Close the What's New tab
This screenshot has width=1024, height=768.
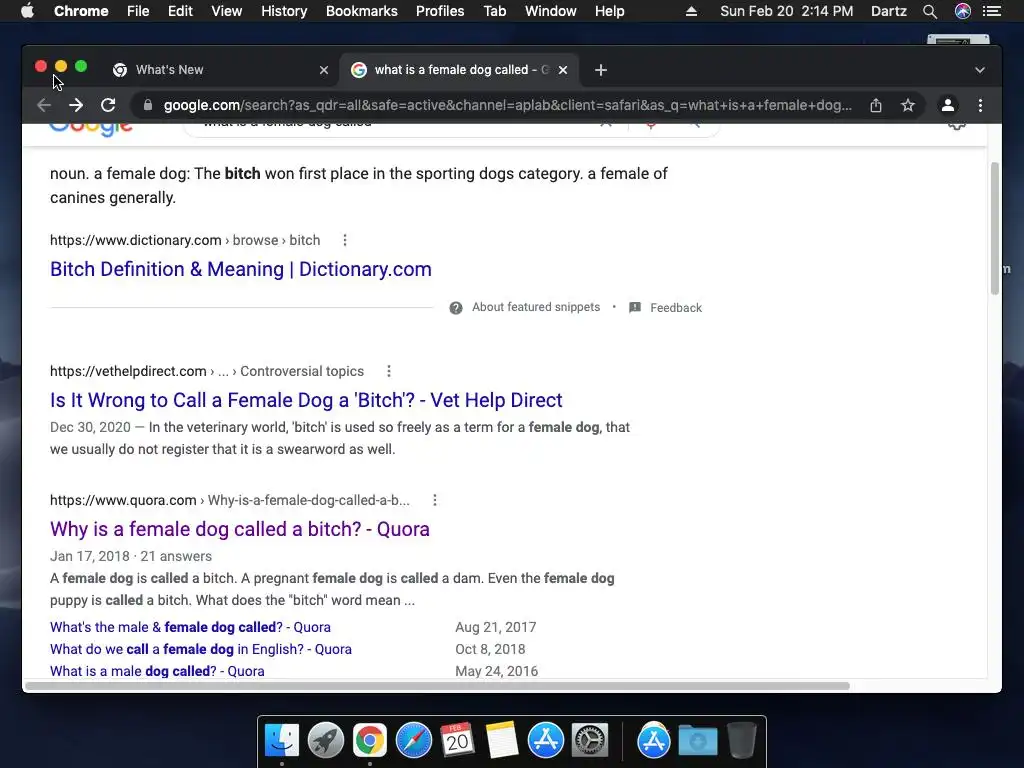pos(324,70)
